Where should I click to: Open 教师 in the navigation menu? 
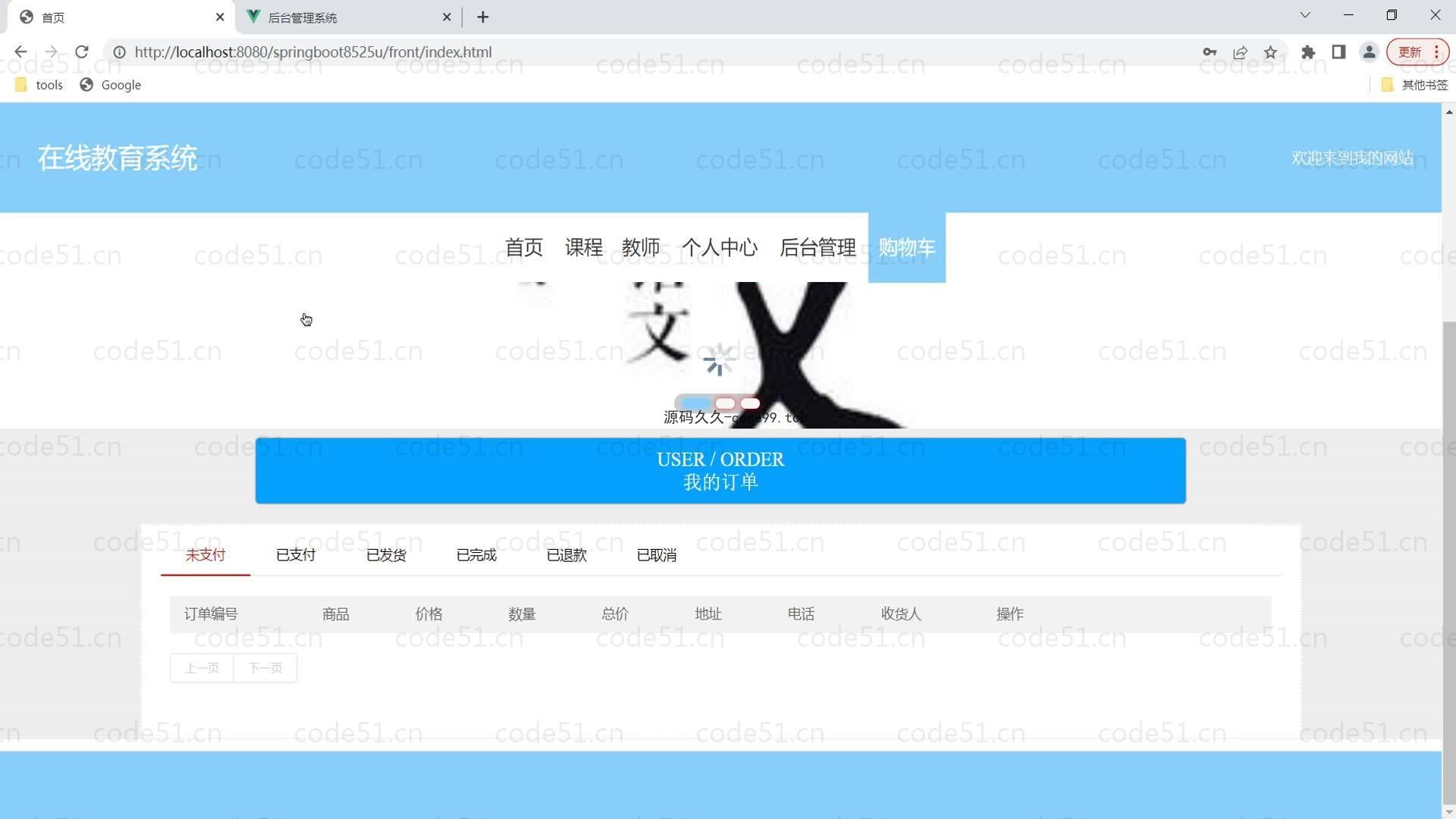(x=641, y=247)
